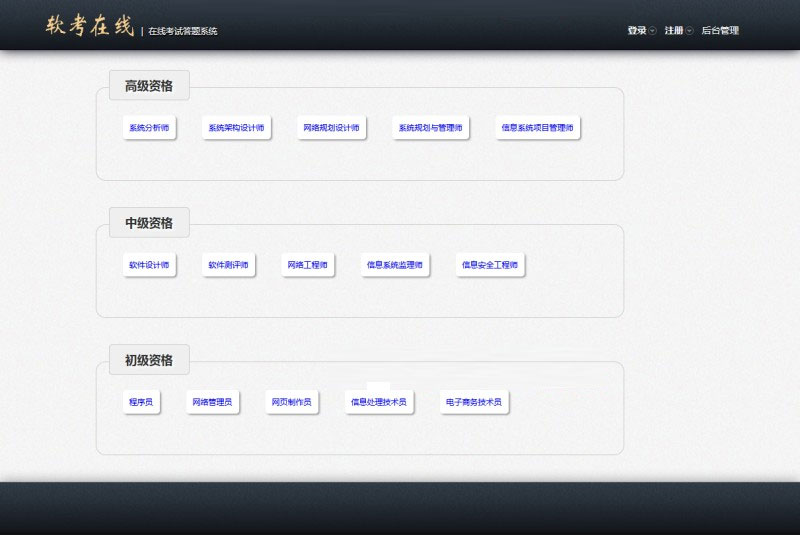Choose 系统规划与管理师 exam
This screenshot has height=535, width=800.
431,128
